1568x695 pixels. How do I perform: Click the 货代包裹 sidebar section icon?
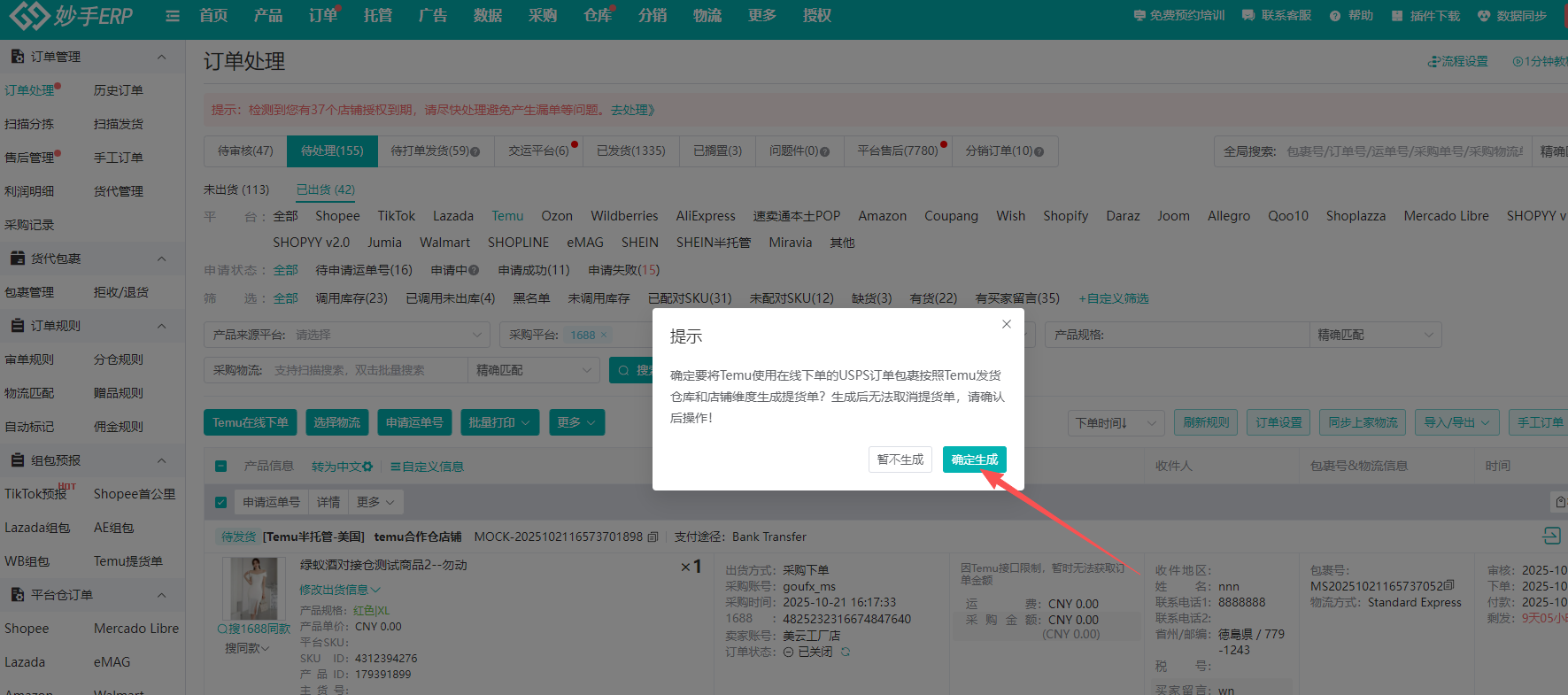click(x=17, y=259)
